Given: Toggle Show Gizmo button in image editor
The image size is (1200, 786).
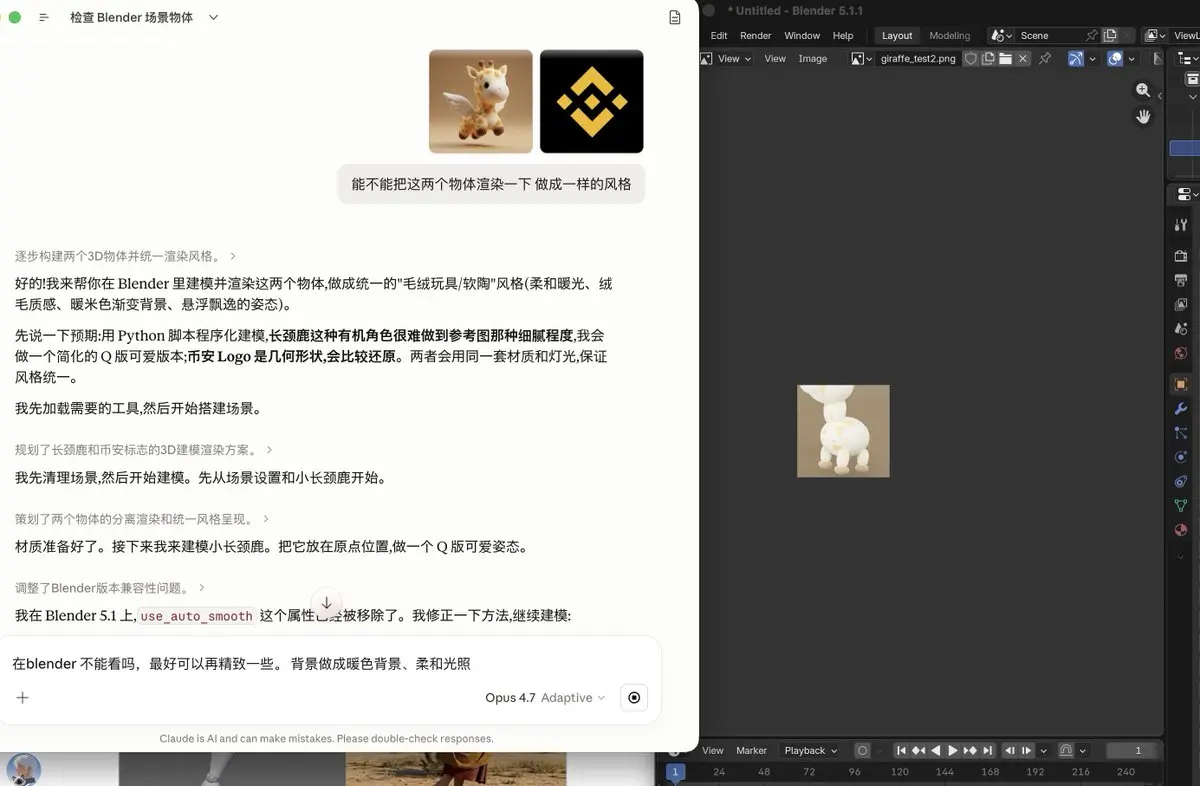Looking at the screenshot, I should 1076,59.
